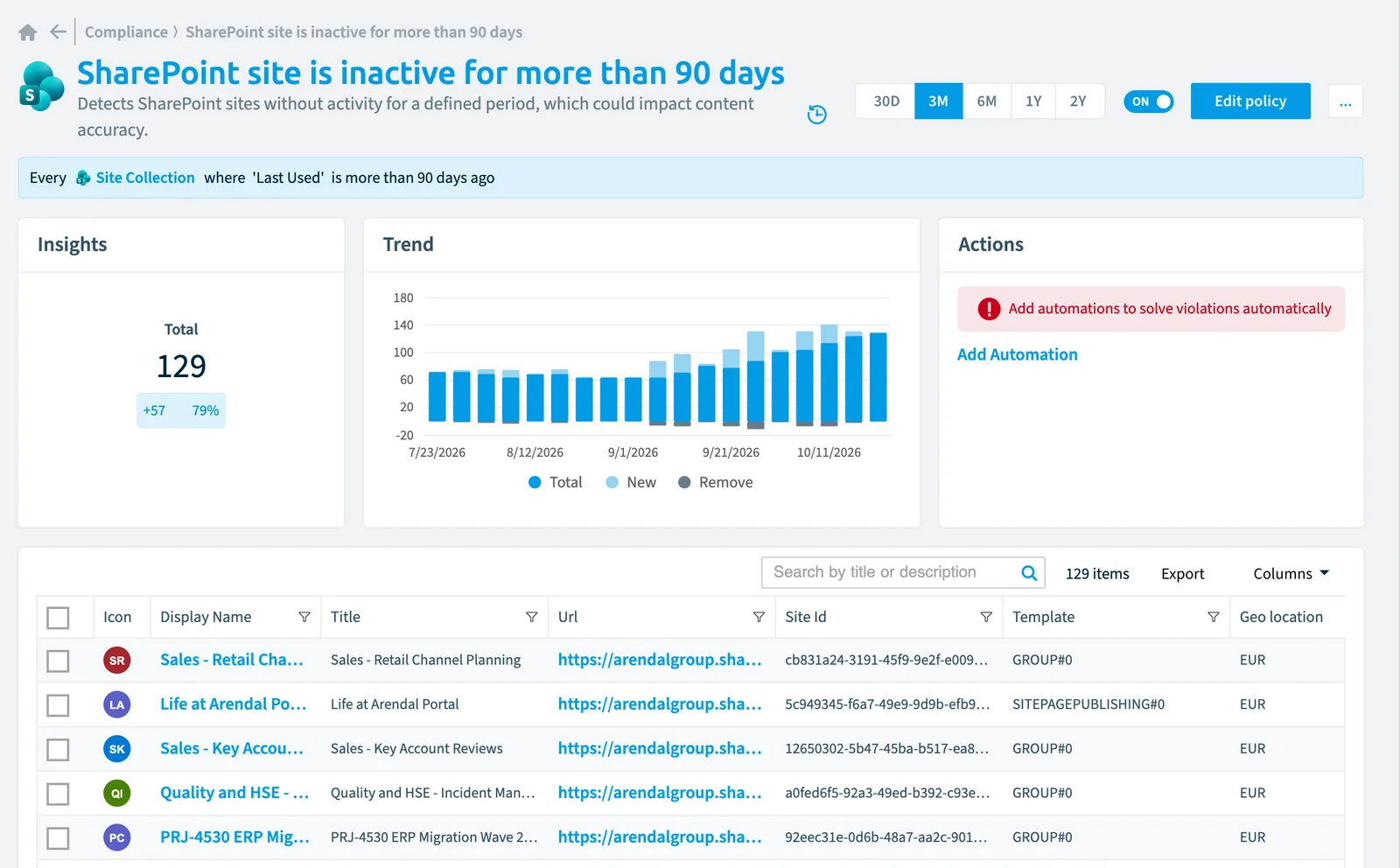Click the Add Automation link
Image resolution: width=1400 pixels, height=868 pixels.
[1018, 354]
